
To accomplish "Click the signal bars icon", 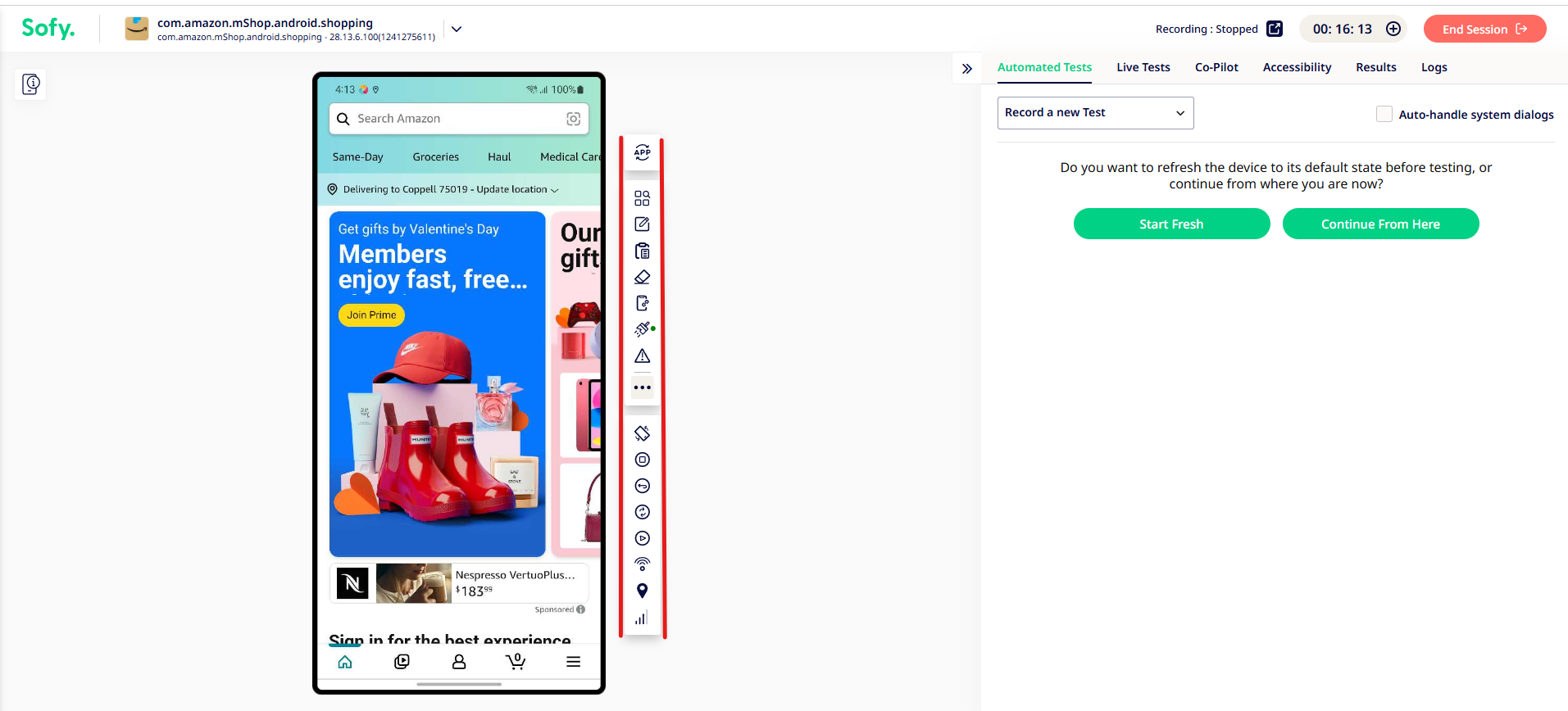I will point(642,618).
